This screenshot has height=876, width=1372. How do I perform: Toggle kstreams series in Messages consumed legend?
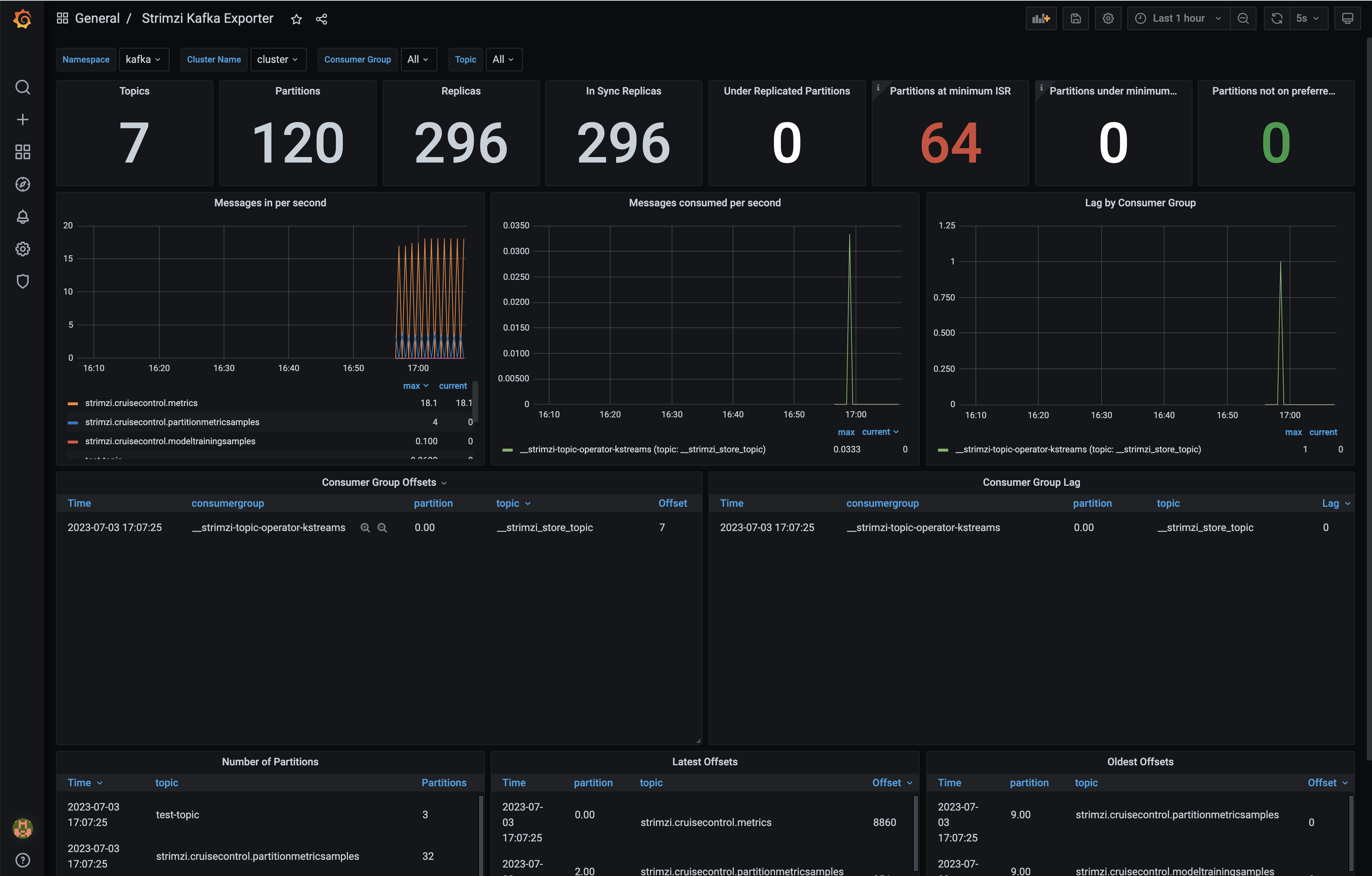coord(643,449)
